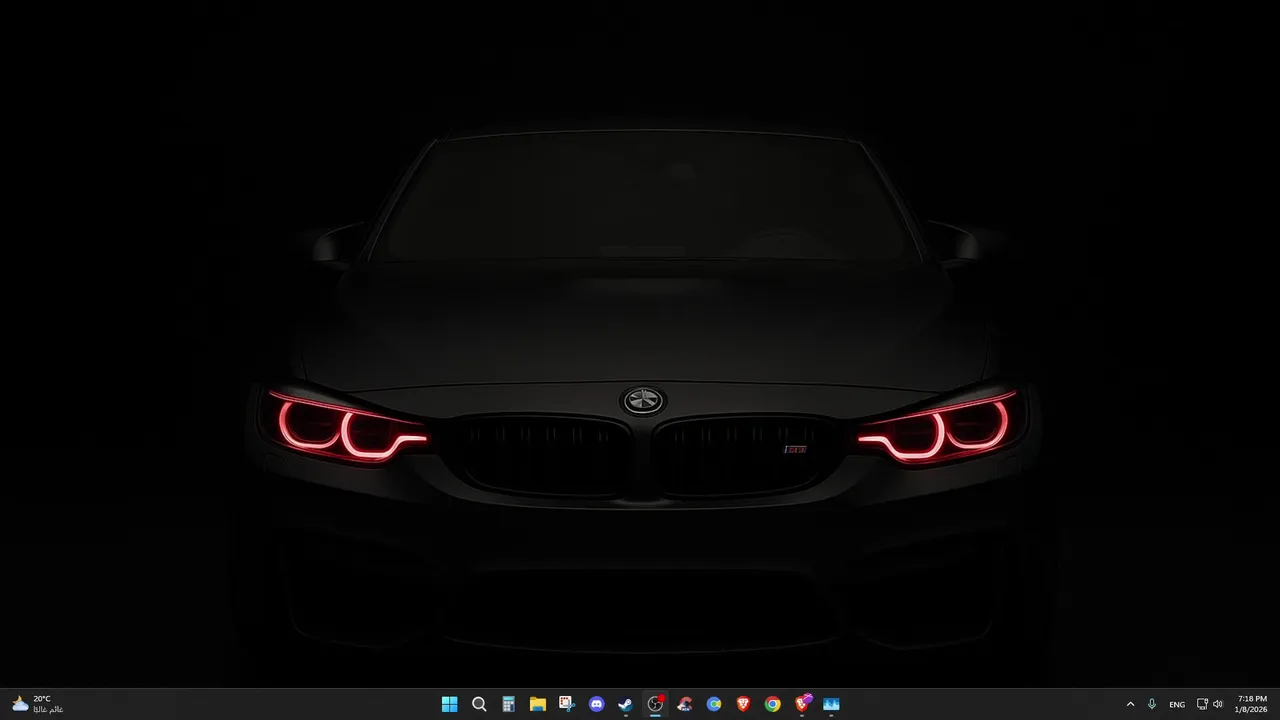This screenshot has width=1280, height=720.
Task: Open network status tray icon
Action: click(1202, 704)
